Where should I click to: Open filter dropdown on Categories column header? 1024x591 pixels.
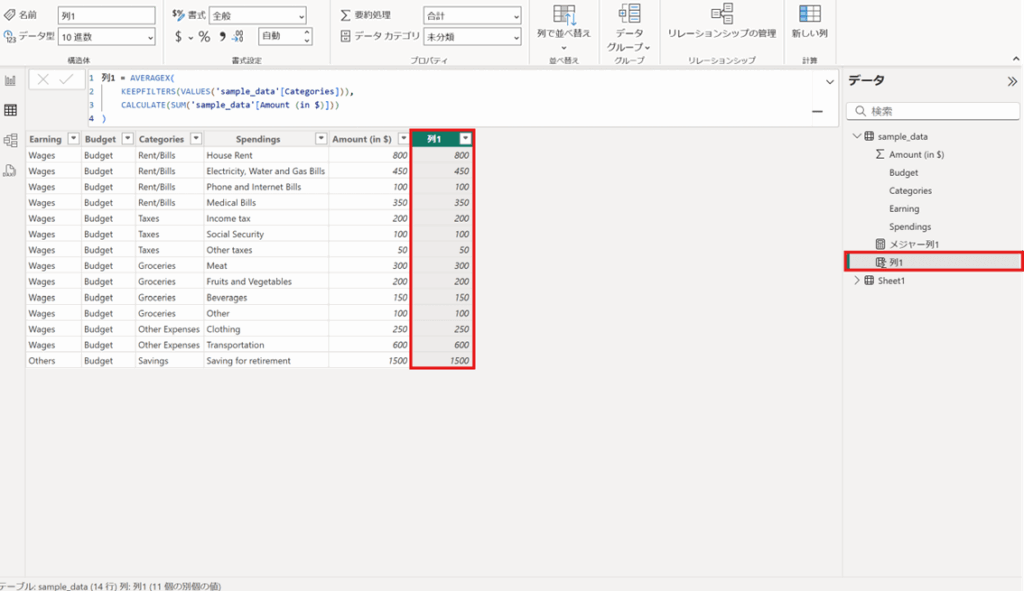196,139
